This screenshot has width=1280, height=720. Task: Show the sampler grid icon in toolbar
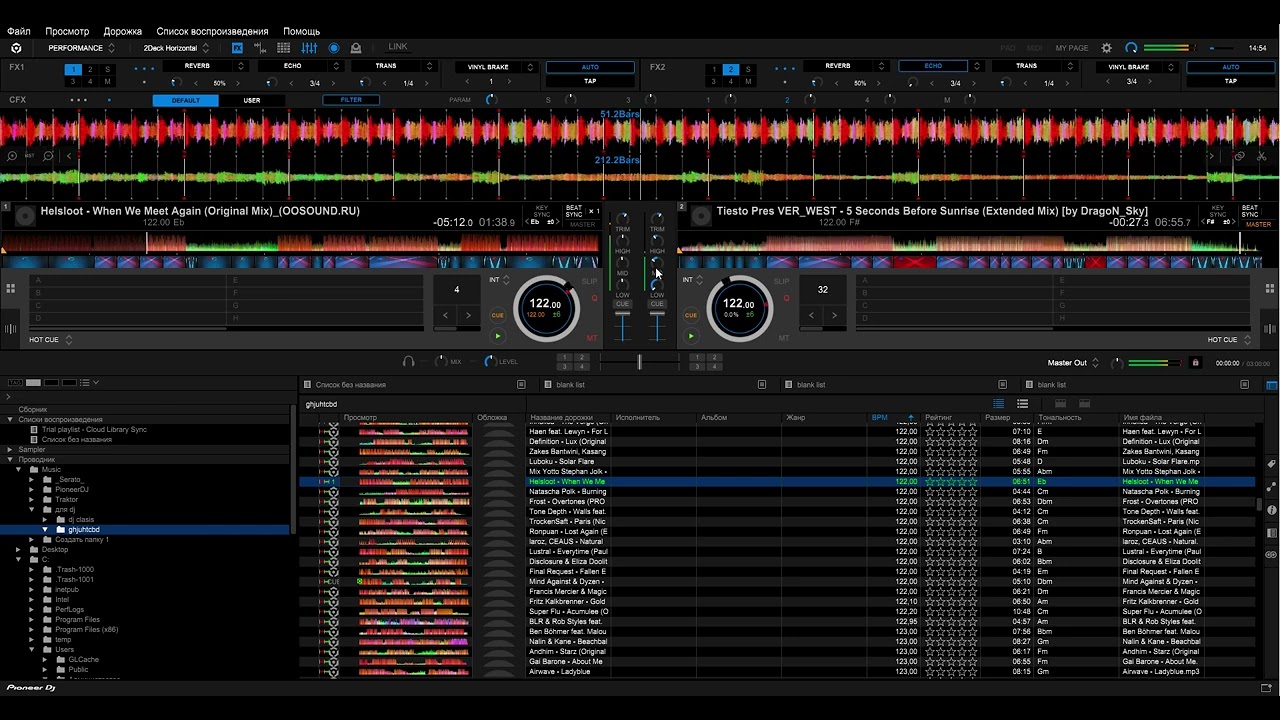click(x=284, y=48)
